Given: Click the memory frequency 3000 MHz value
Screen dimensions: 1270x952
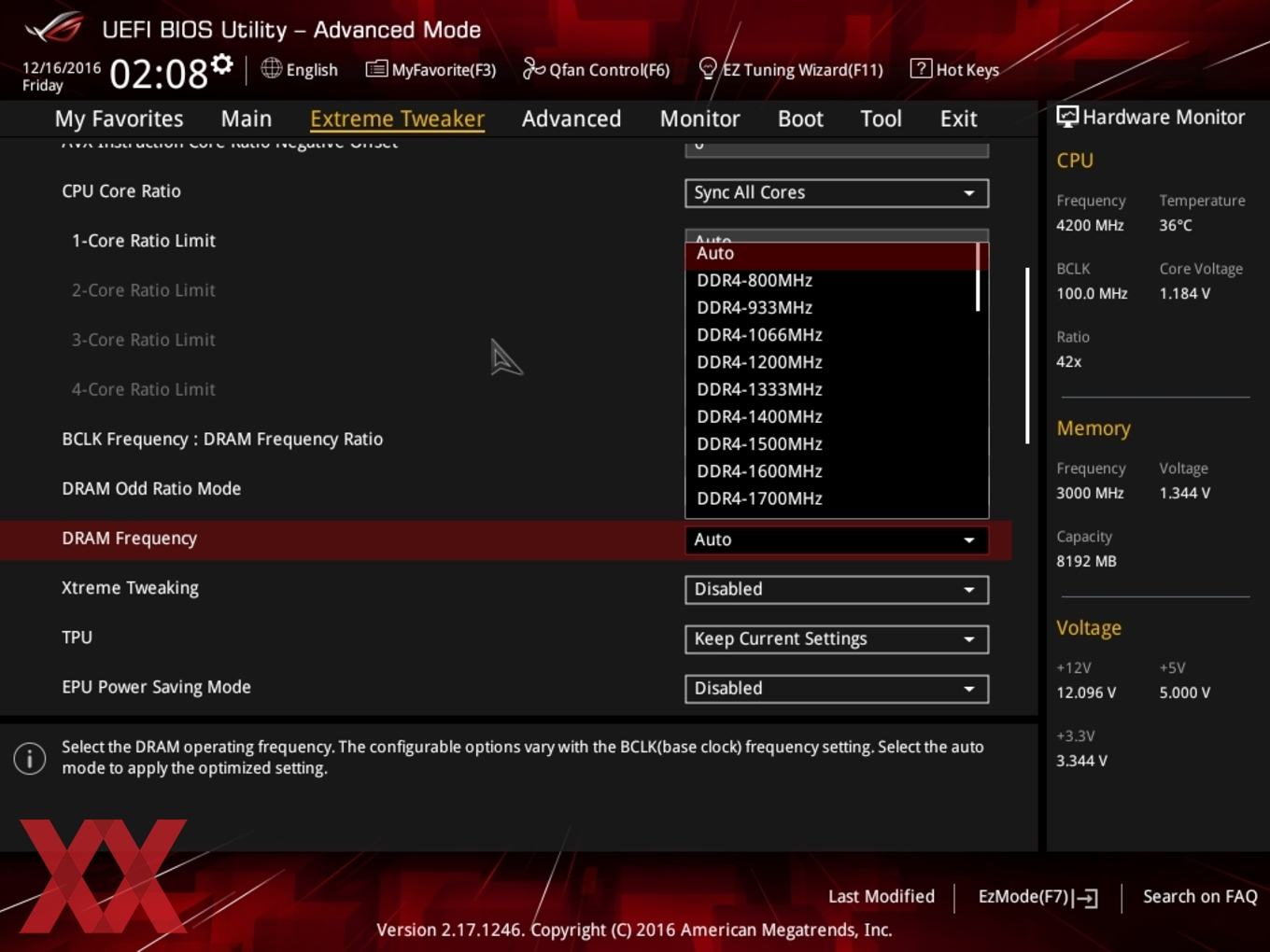Looking at the screenshot, I should [1090, 493].
